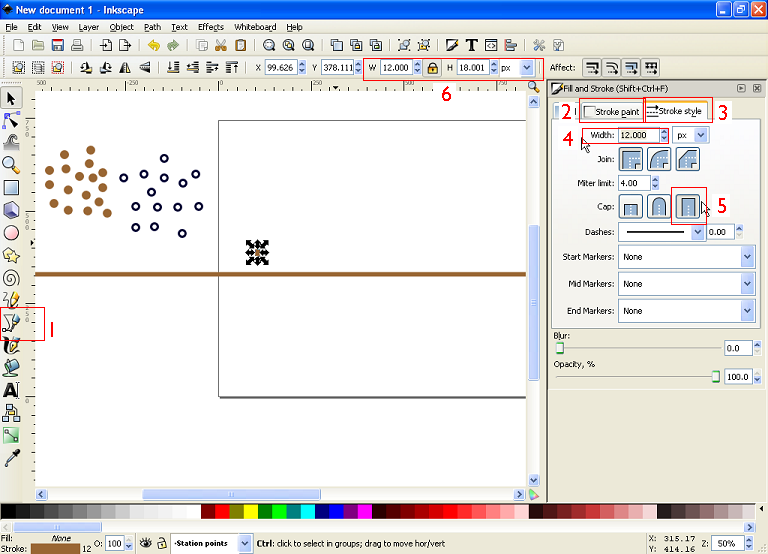Image resolution: width=768 pixels, height=554 pixels.
Task: Select the Rectangle tool
Action: pyautogui.click(x=11, y=188)
